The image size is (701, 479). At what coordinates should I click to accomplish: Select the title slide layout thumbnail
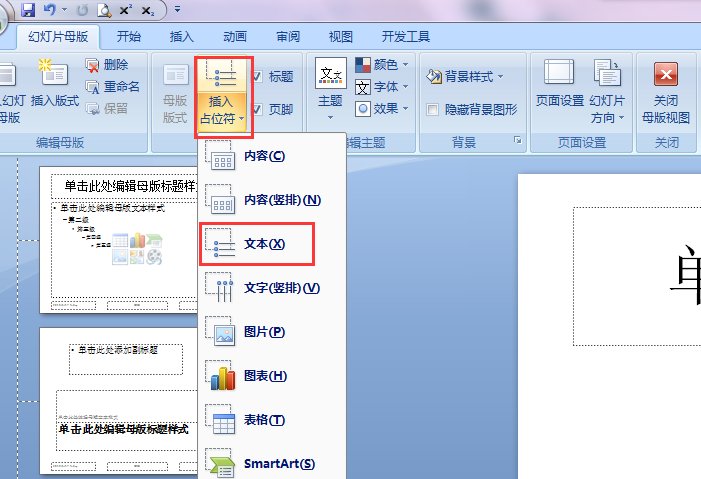pyautogui.click(x=118, y=401)
